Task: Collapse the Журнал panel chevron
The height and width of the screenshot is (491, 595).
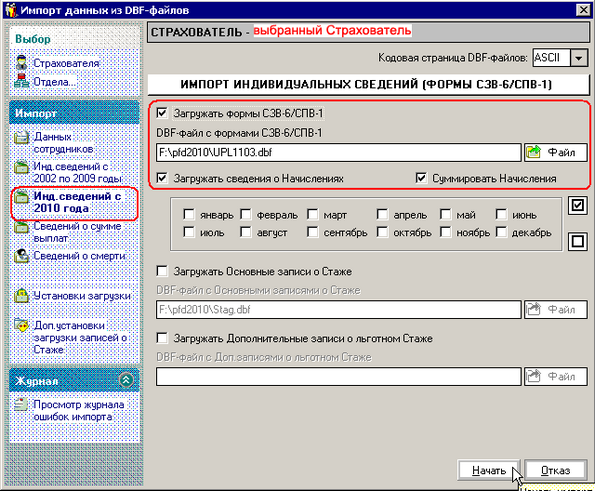Action: click(x=126, y=379)
